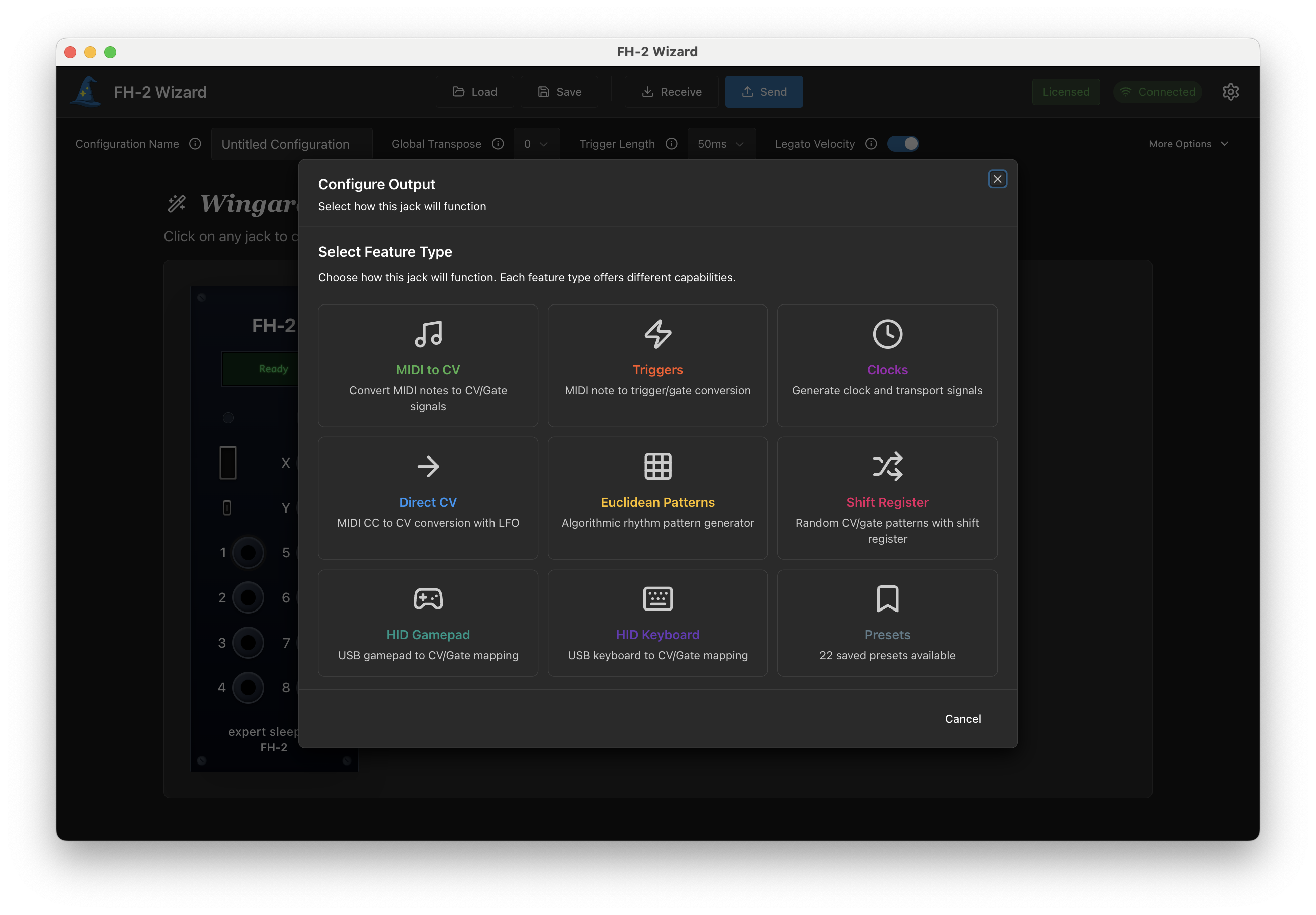Choose the Shift Register shuffle icon
The image size is (1316, 915).
[x=887, y=466]
